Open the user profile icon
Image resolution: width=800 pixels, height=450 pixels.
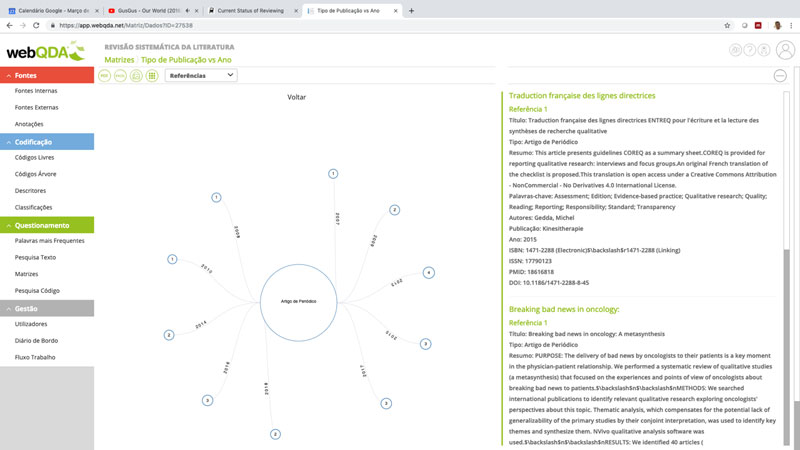[785, 50]
